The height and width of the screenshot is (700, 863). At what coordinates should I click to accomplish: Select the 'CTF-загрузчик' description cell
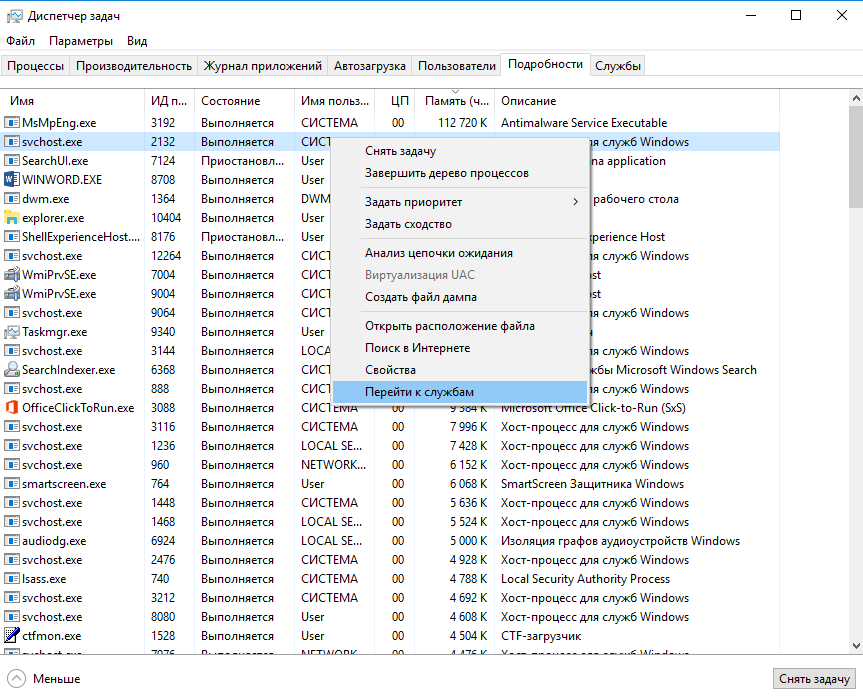point(540,636)
